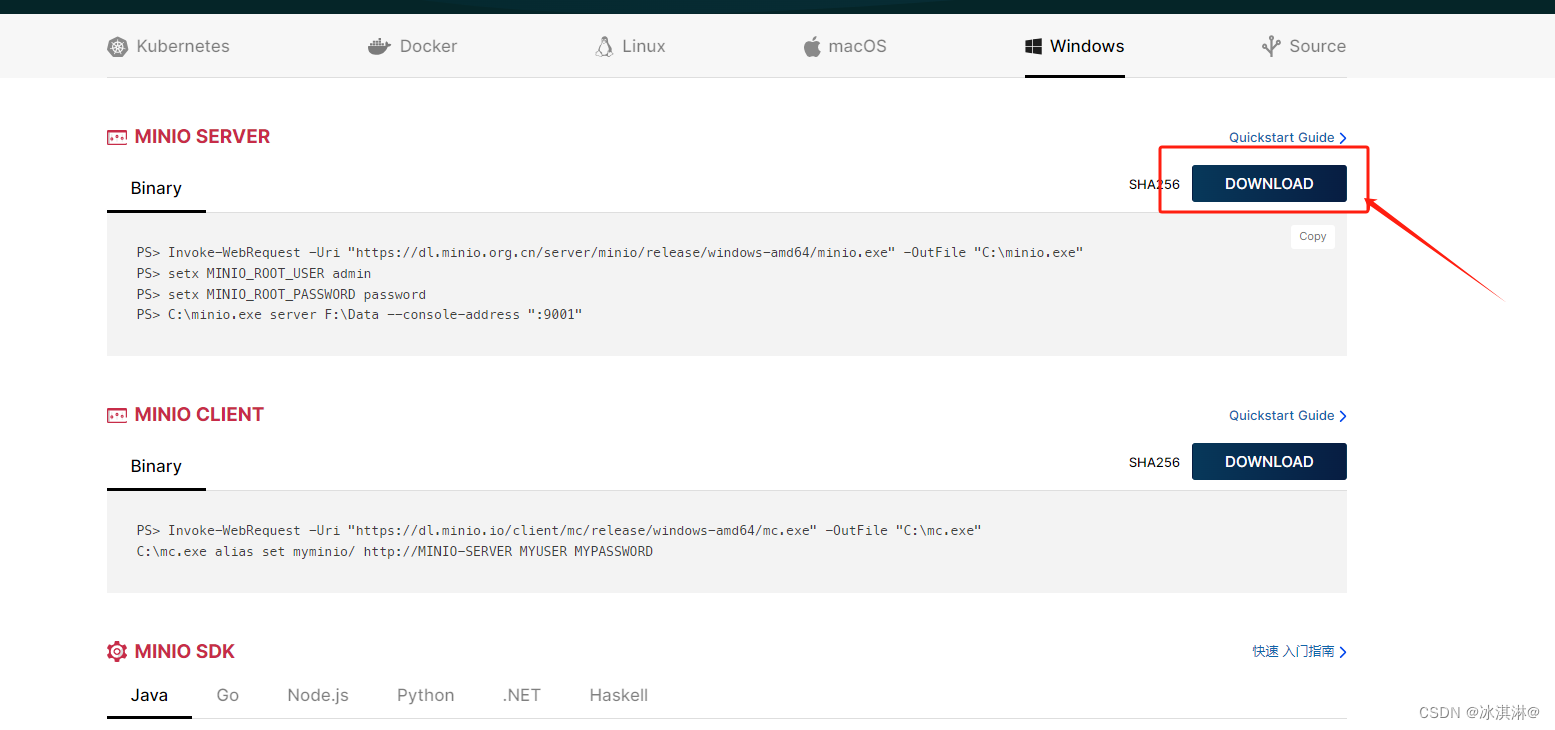Click the macOS apple icon

[812, 46]
